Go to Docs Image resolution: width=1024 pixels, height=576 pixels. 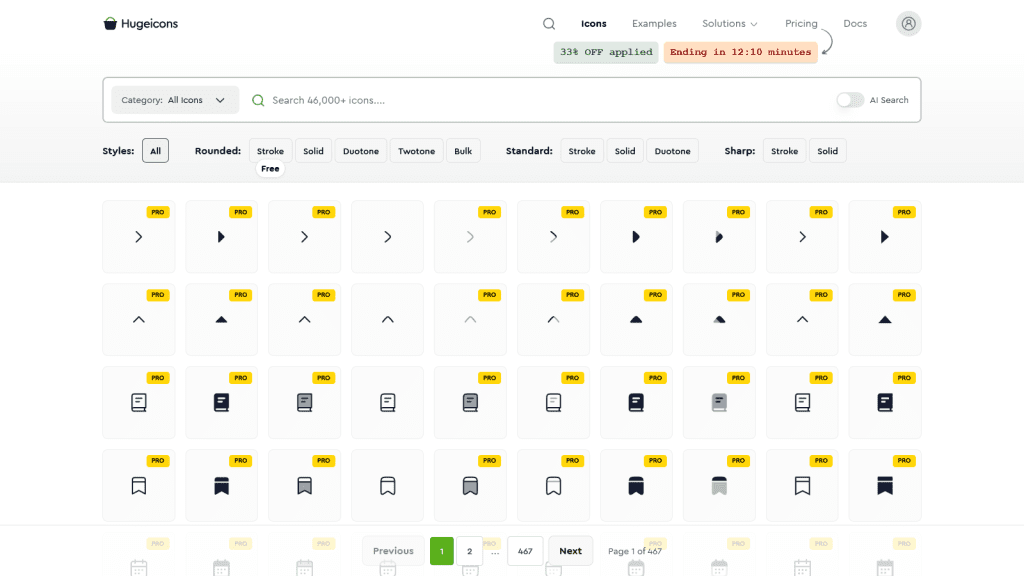pyautogui.click(x=855, y=23)
